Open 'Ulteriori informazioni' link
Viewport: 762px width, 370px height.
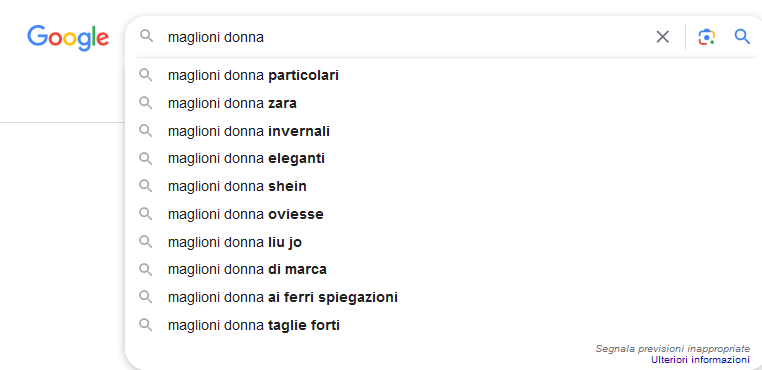(700, 360)
